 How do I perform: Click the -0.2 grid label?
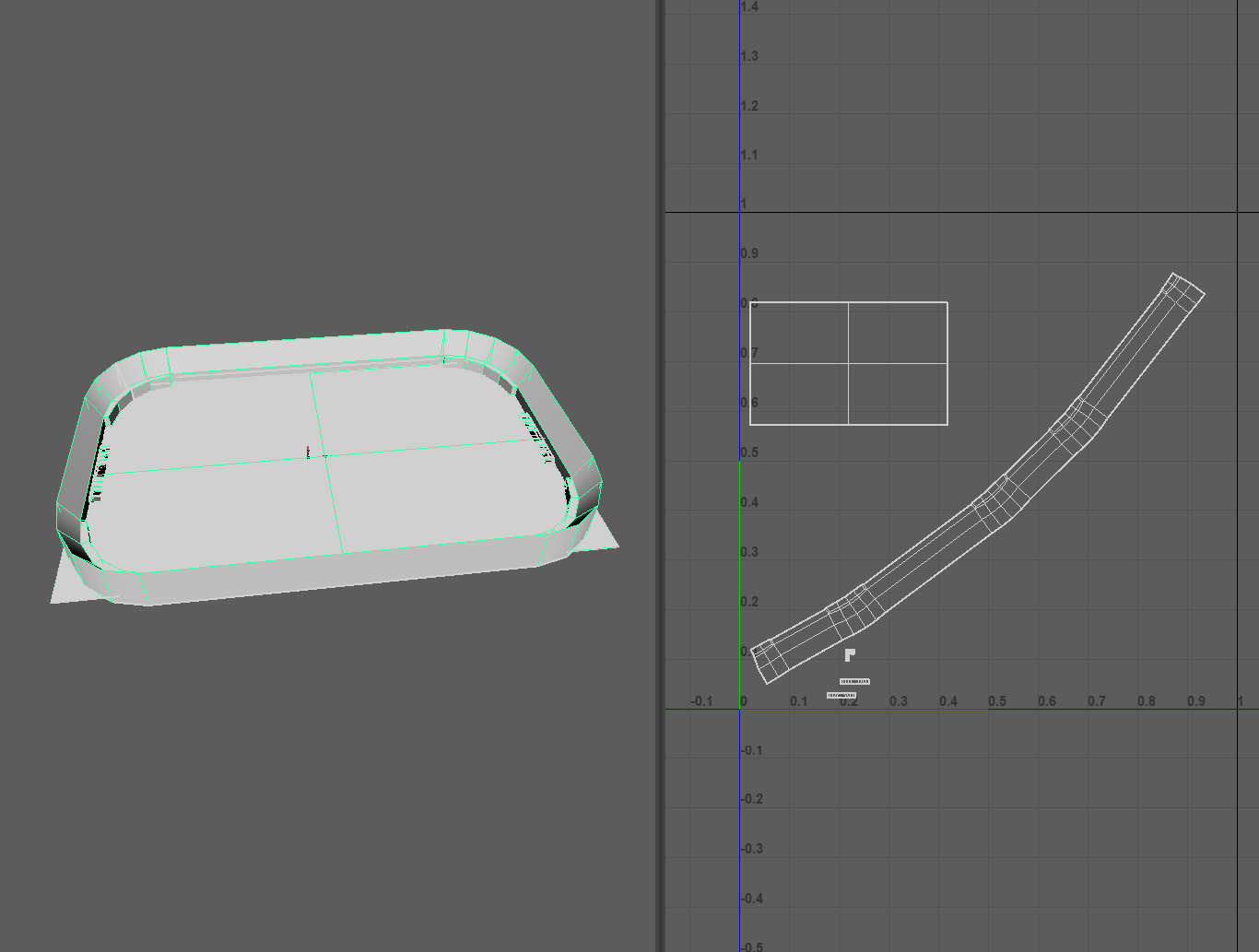point(752,799)
